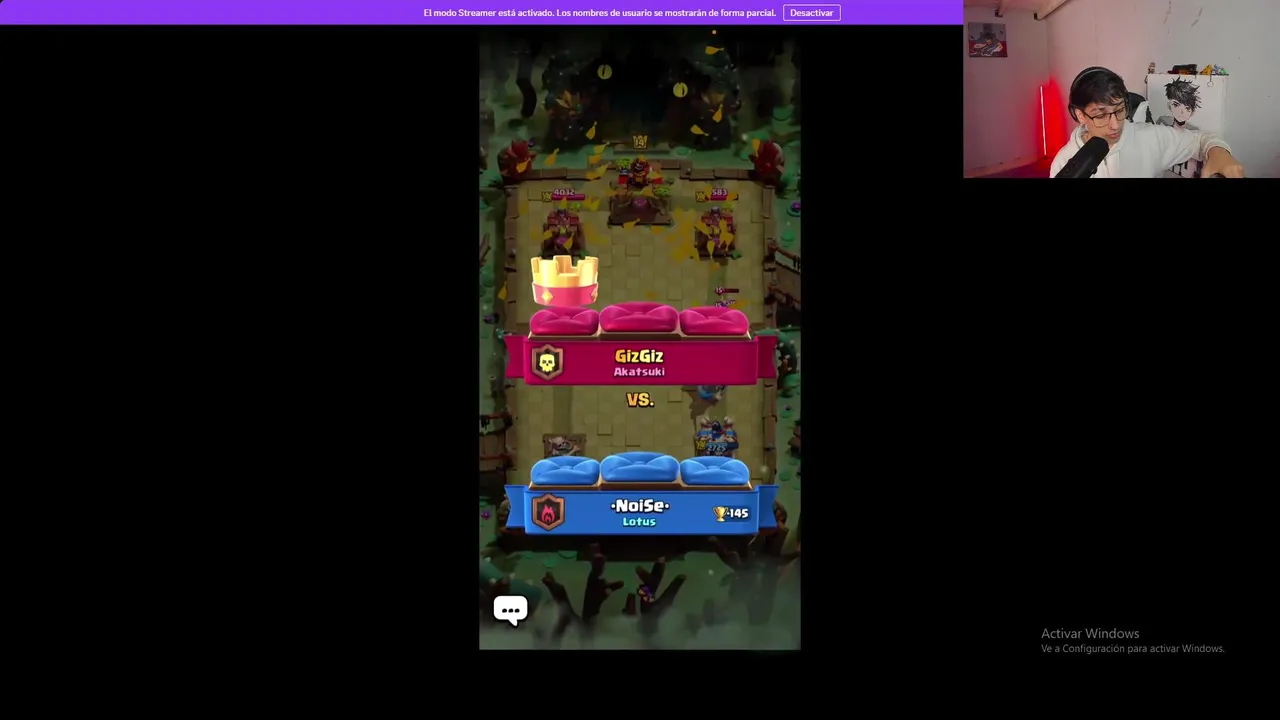Select the GizGiz player name
Viewport: 1280px width, 720px height.
click(639, 356)
